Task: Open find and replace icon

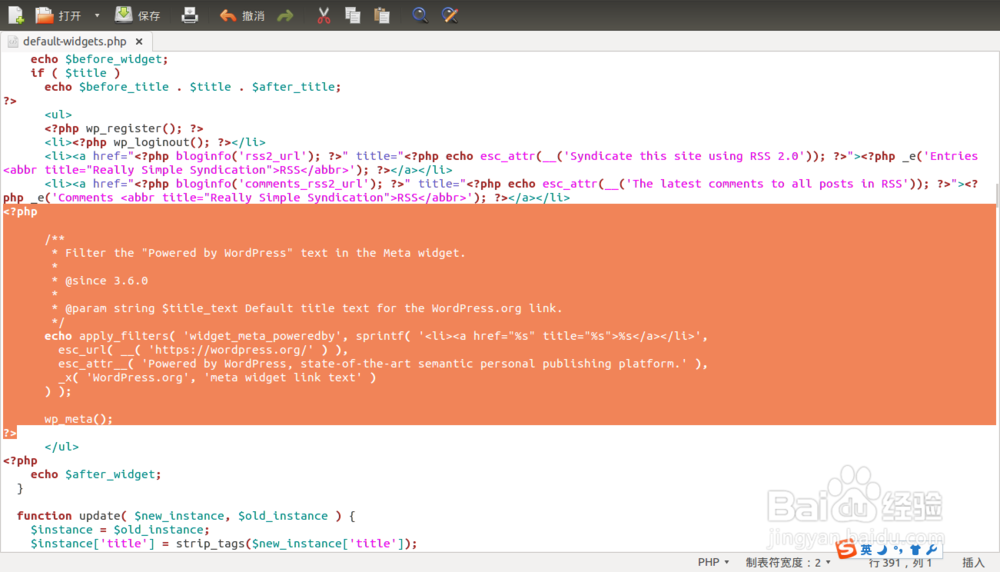Action: click(x=450, y=15)
